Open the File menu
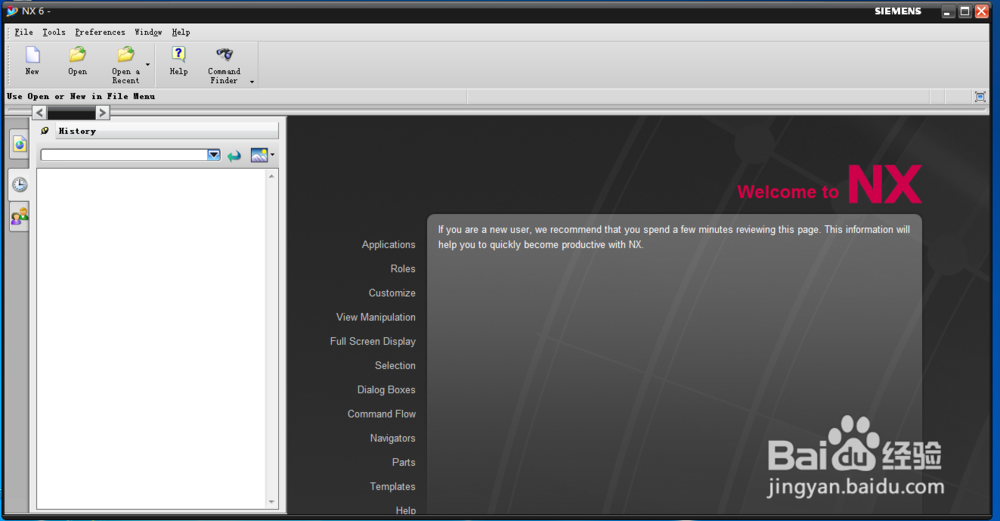1000x521 pixels. pyautogui.click(x=24, y=32)
